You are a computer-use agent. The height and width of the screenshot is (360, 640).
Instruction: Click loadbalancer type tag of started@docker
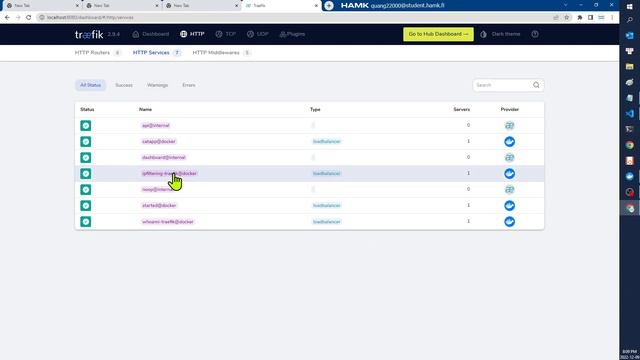point(327,205)
